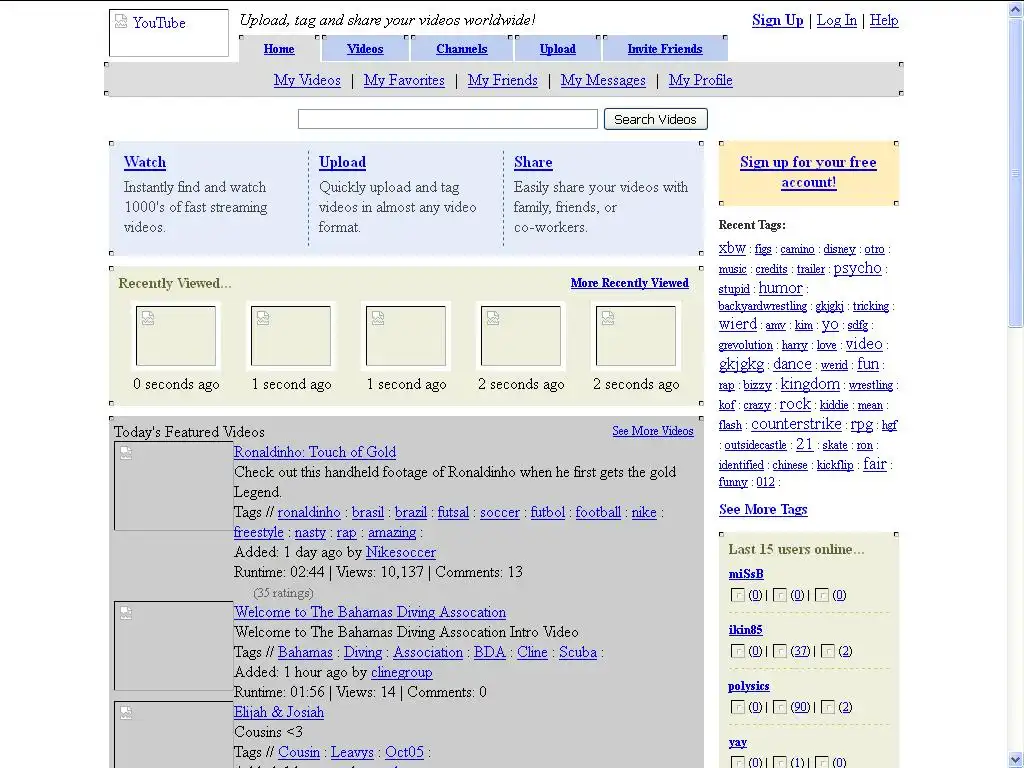Click the page scrollbar down arrow

[1016, 760]
